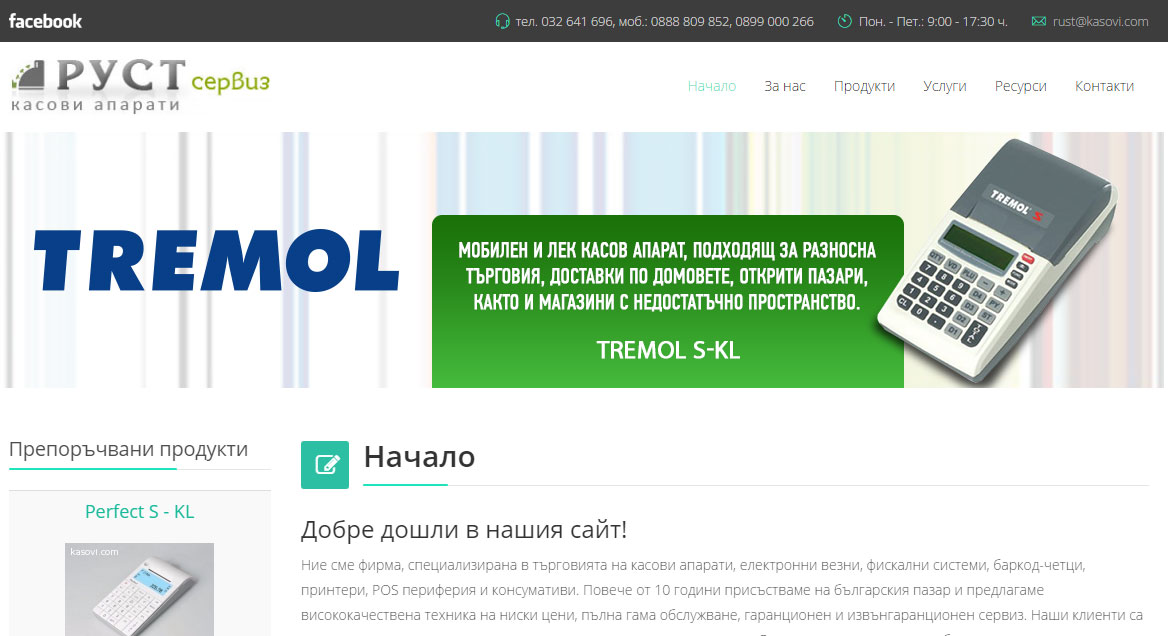Click the rust@kasovi.com email address
This screenshot has width=1168, height=636.
(x=1100, y=21)
